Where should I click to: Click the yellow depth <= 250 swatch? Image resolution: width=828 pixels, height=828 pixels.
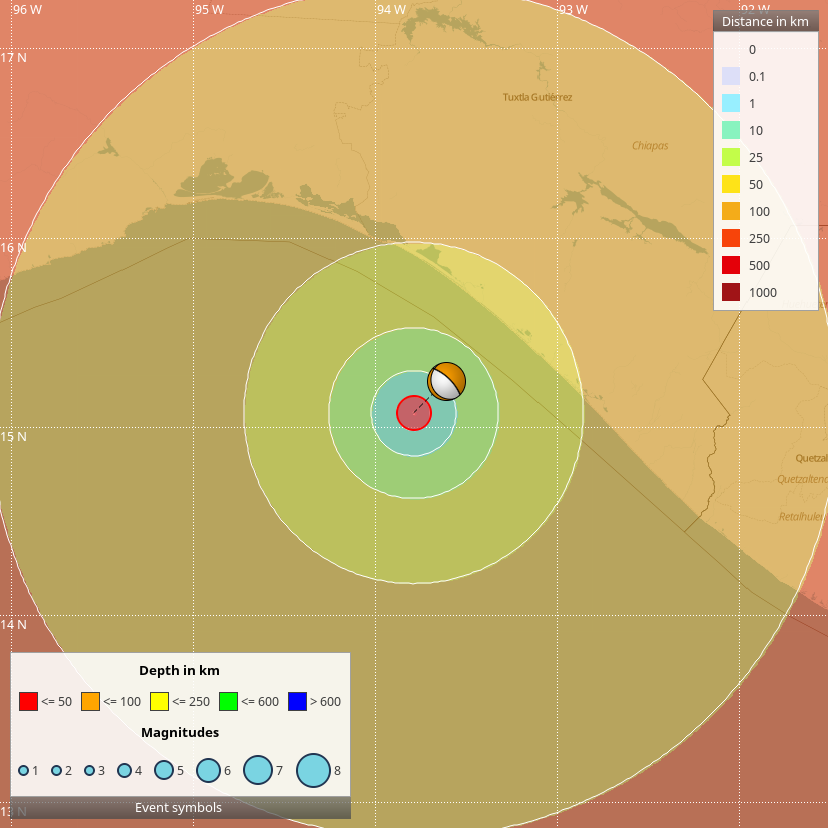pyautogui.click(x=159, y=702)
